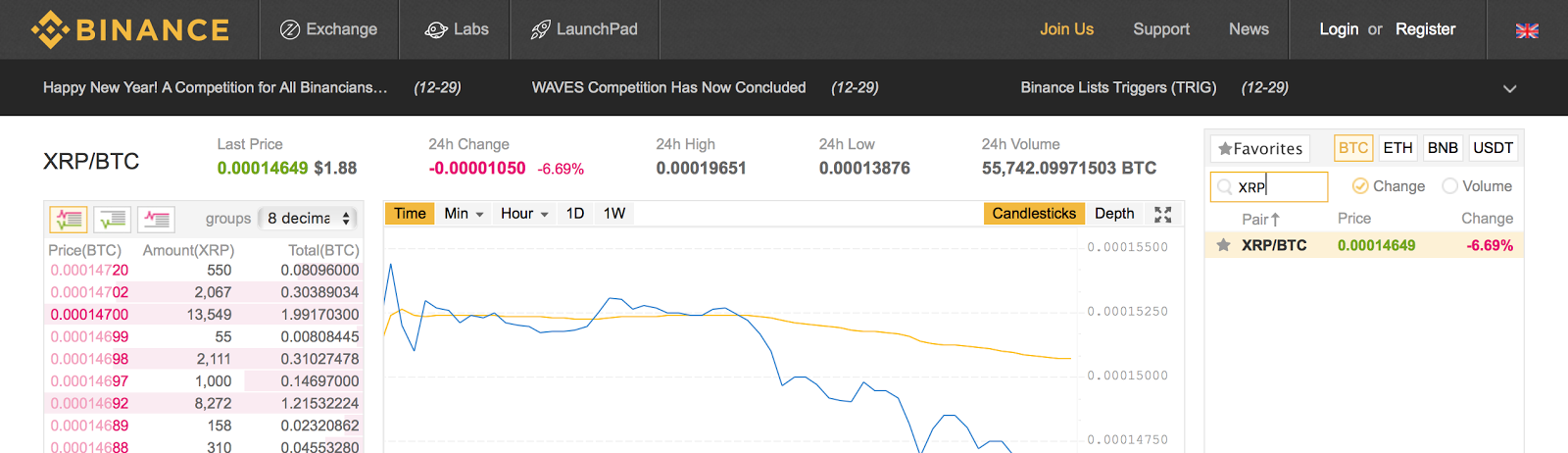
Task: Click order price 0.00014720
Action: pyautogui.click(x=89, y=270)
